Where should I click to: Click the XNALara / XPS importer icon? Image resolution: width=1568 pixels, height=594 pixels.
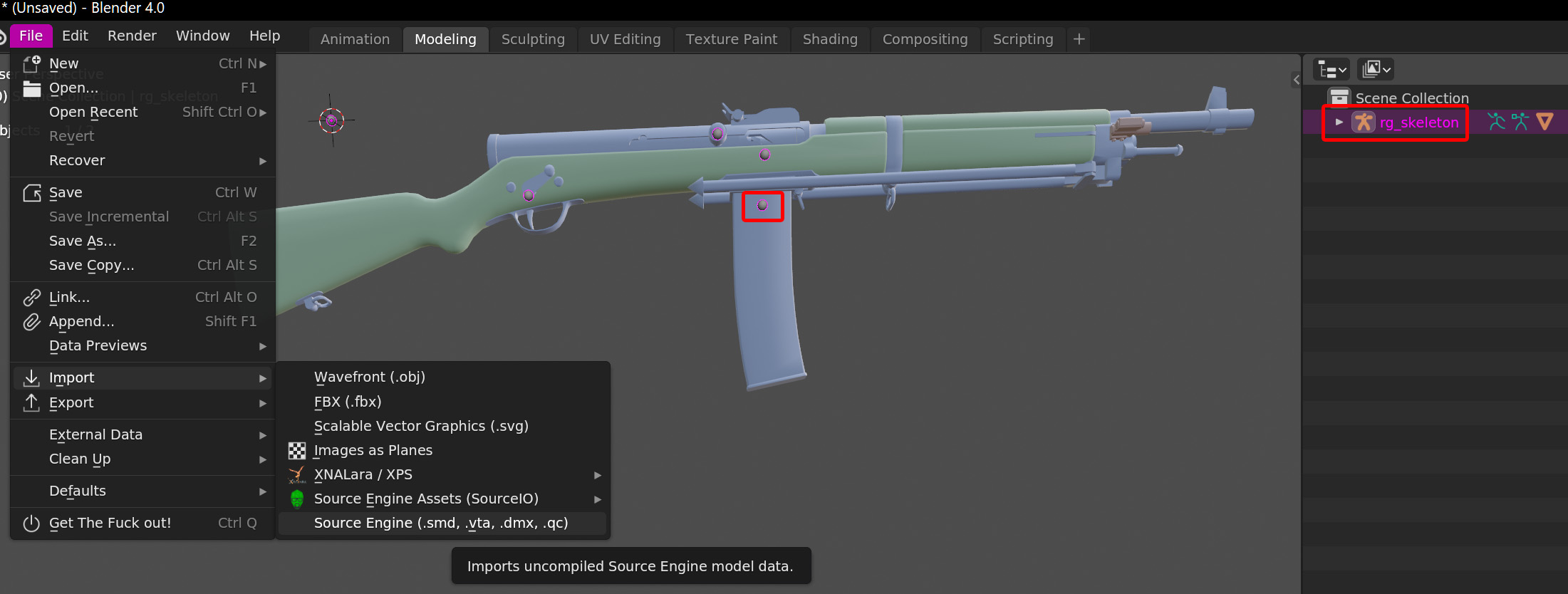pos(297,475)
